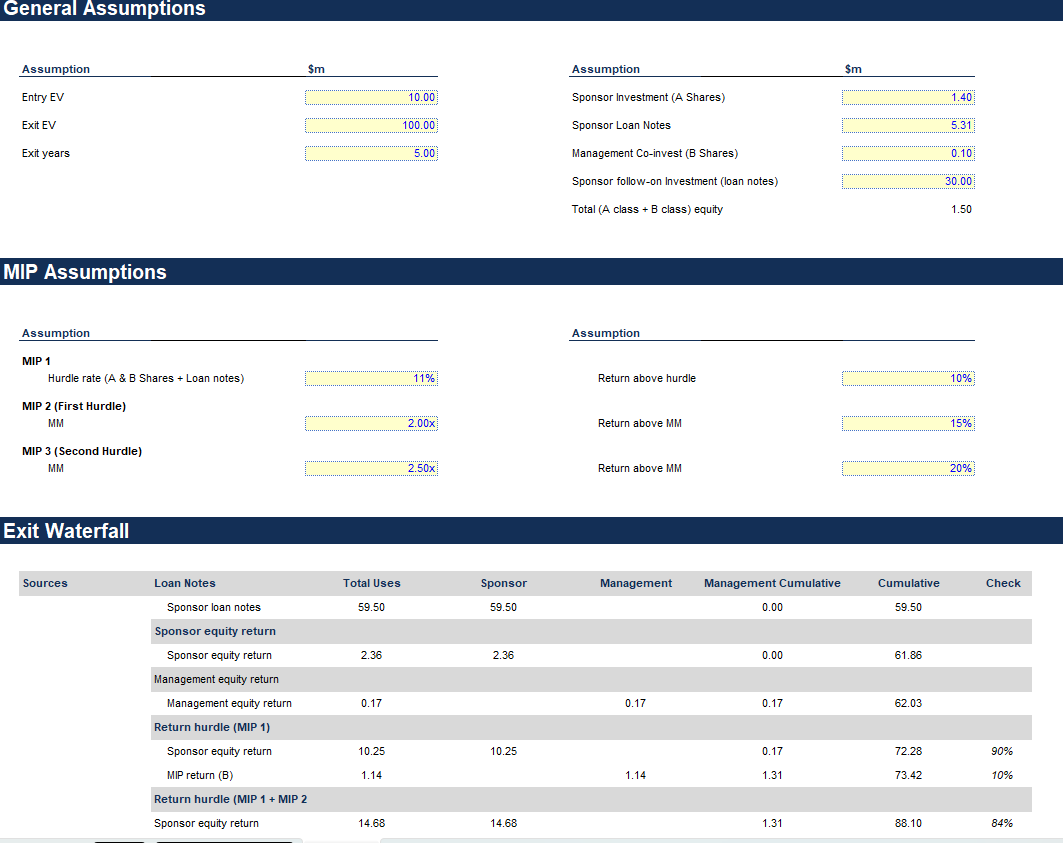This screenshot has width=1063, height=843.
Task: Click the Sources column header
Action: point(45,583)
